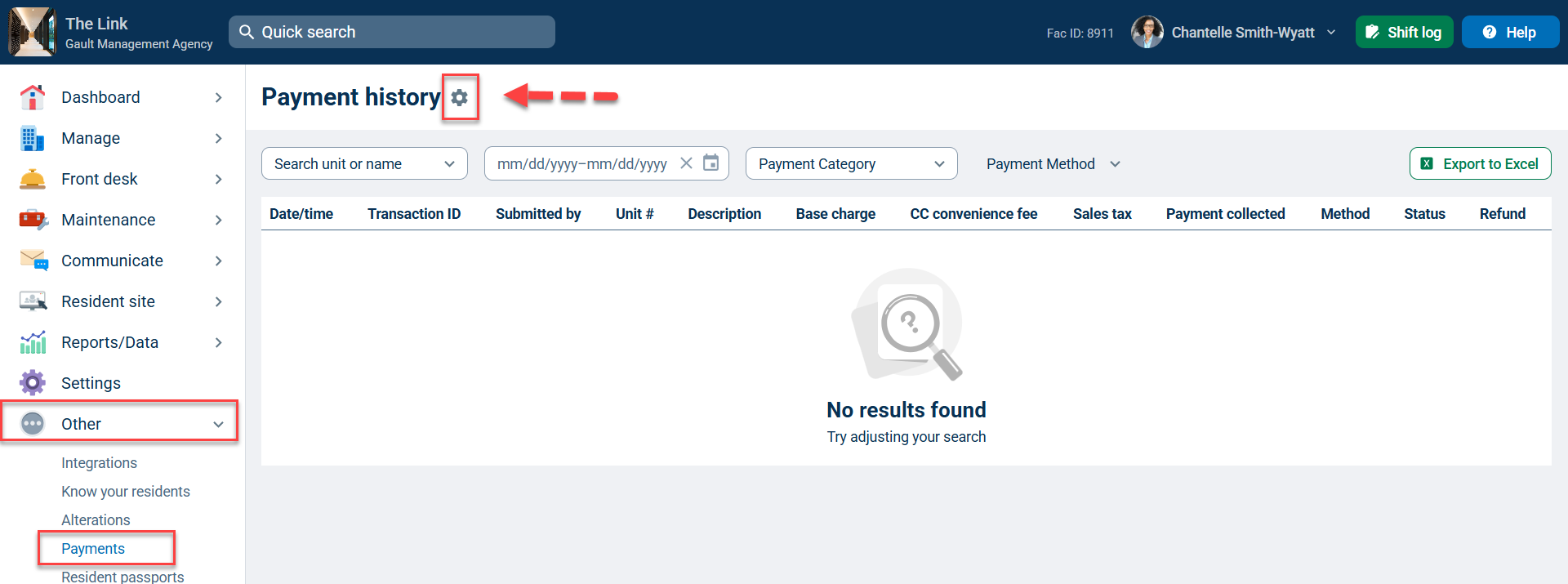
Task: Open user account dropdown arrow
Action: coord(1331,32)
